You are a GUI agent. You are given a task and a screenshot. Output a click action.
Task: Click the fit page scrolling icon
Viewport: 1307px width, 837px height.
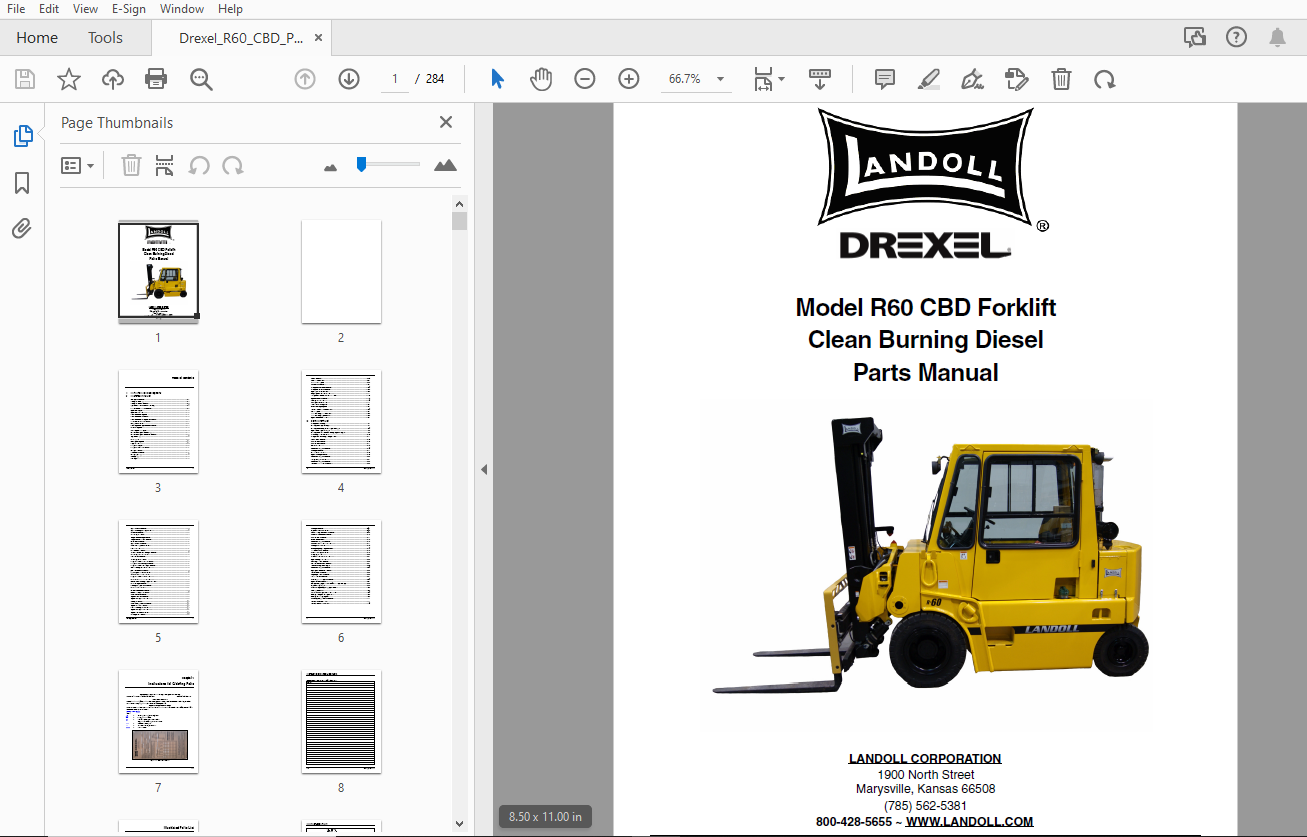pyautogui.click(x=764, y=79)
